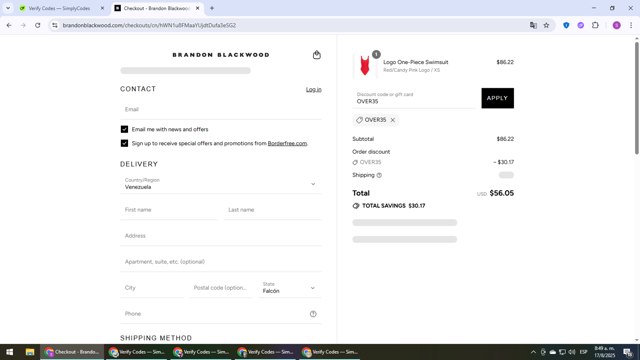Click the translate page icon
Screen dimensions: 640x360
click(x=533, y=25)
